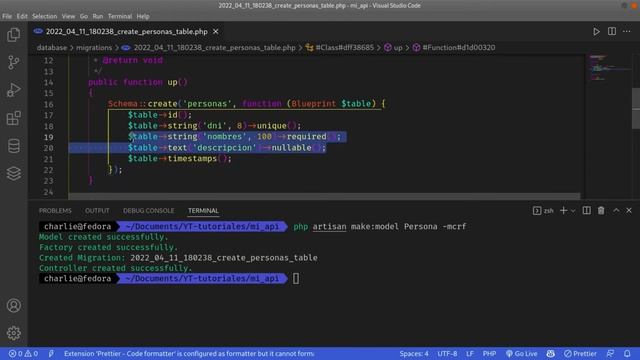Screen dimensions: 640x360
Task: Change file encoding UTF-8
Action: pos(447,353)
